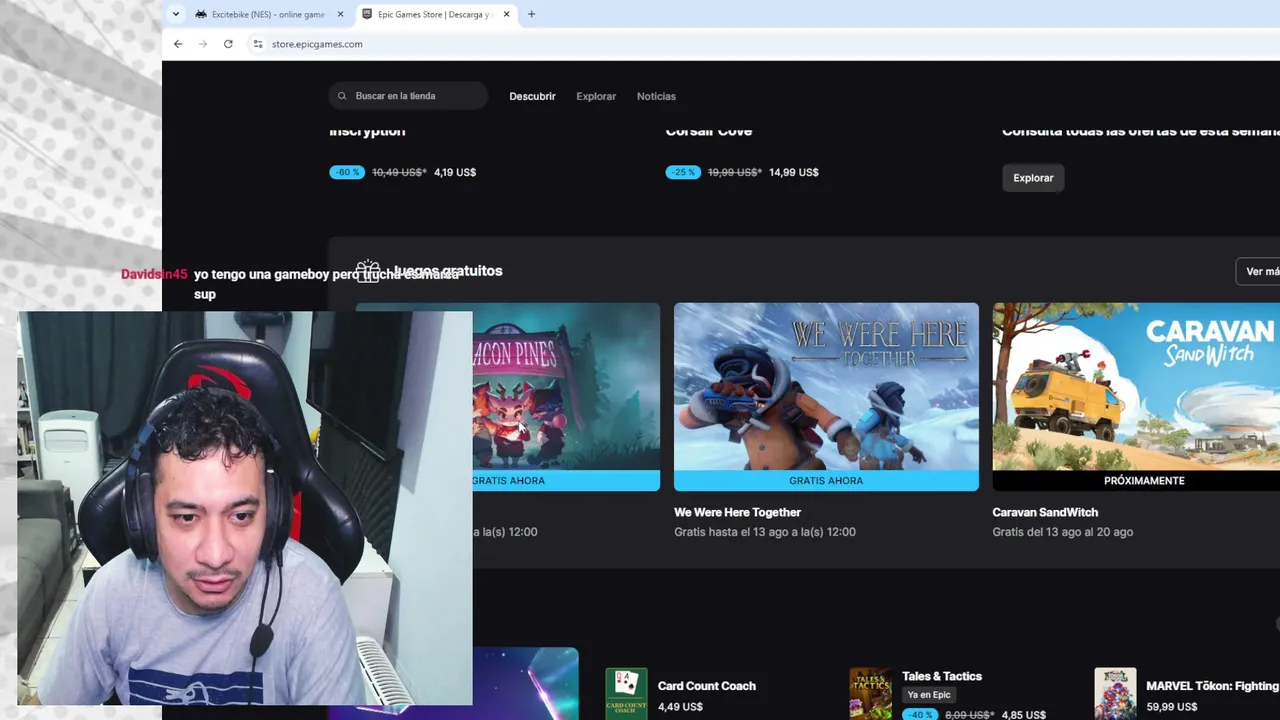The width and height of the screenshot is (1280, 720).
Task: Open a new browser tab
Action: pyautogui.click(x=531, y=14)
